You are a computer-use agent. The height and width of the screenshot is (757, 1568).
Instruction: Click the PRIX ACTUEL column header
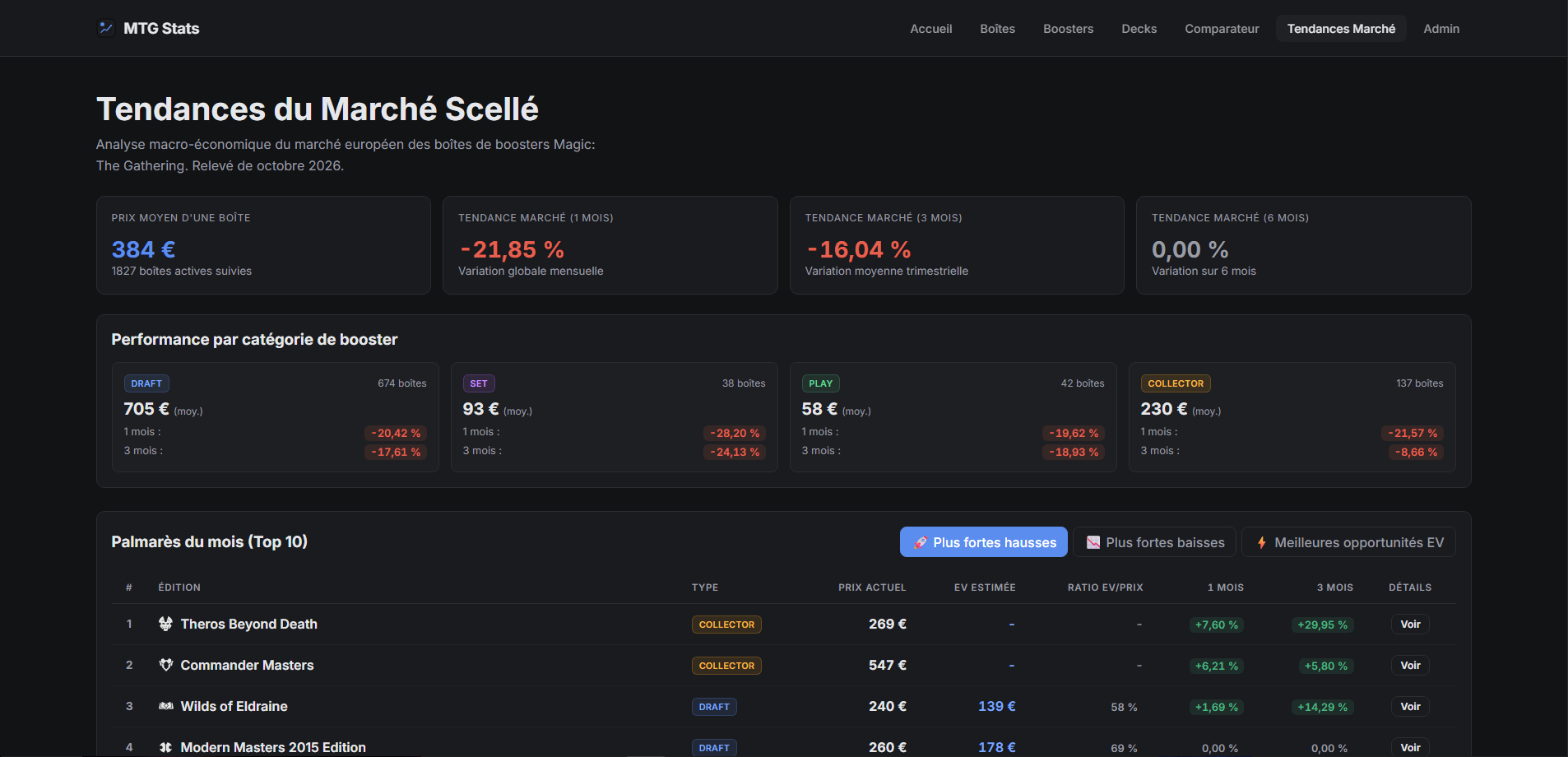tap(872, 587)
